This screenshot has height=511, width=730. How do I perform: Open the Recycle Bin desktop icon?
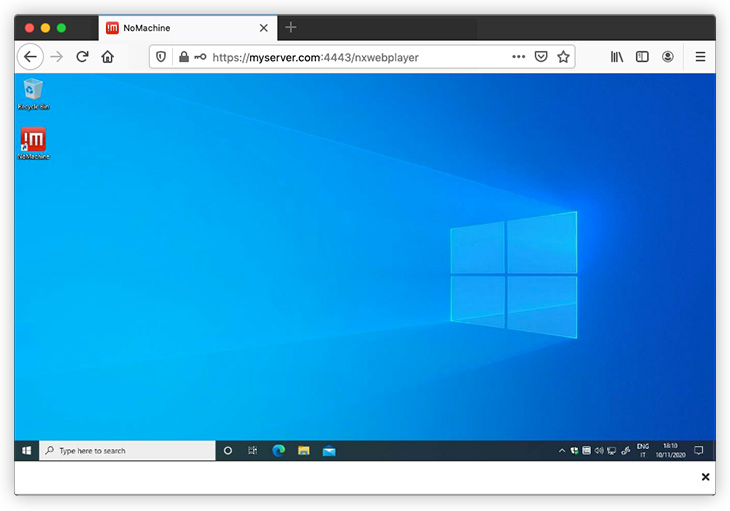point(33,91)
